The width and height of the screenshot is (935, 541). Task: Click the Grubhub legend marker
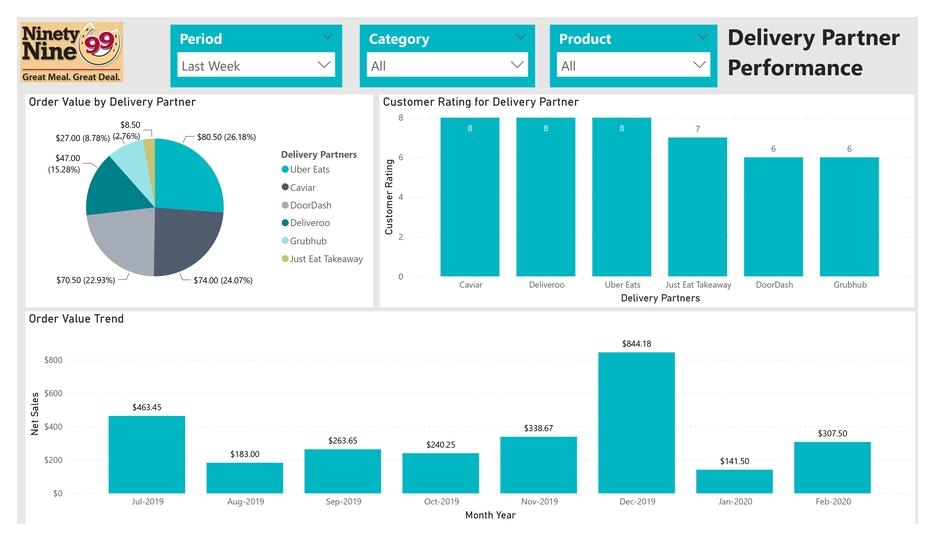click(x=285, y=242)
